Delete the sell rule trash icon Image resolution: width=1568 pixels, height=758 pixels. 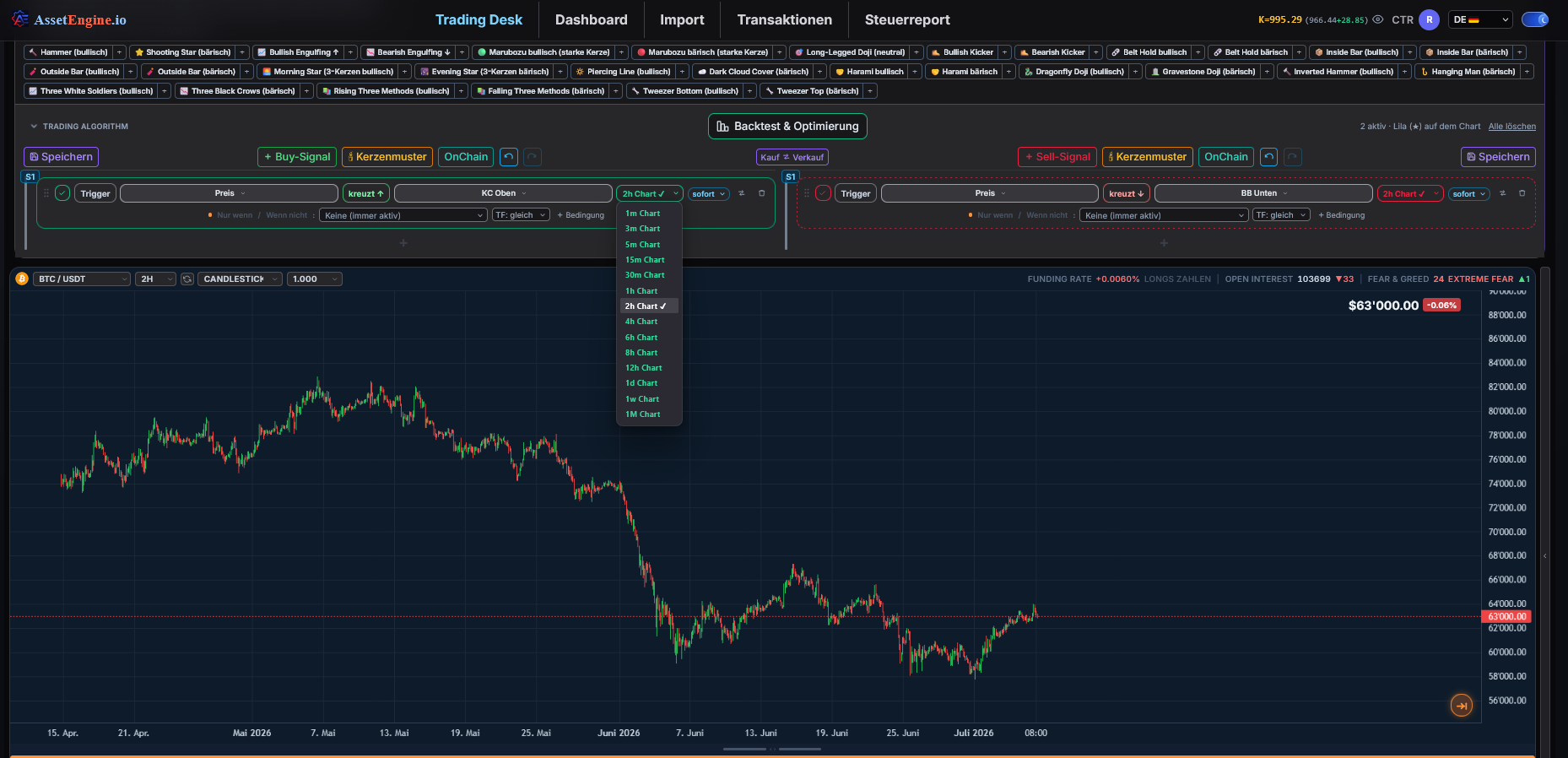(x=1522, y=193)
